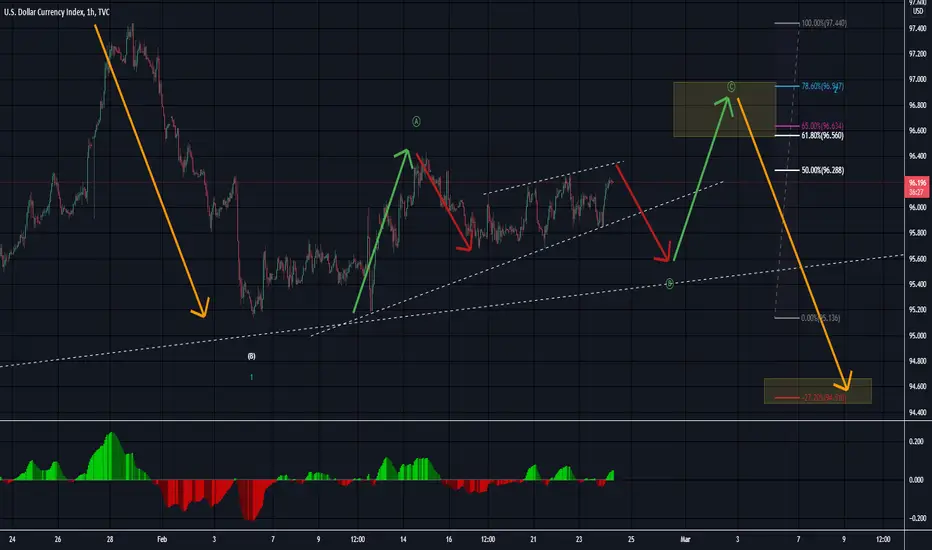The image size is (932, 550).
Task: Click 94.600 on the price axis
Action: pyautogui.click(x=917, y=386)
